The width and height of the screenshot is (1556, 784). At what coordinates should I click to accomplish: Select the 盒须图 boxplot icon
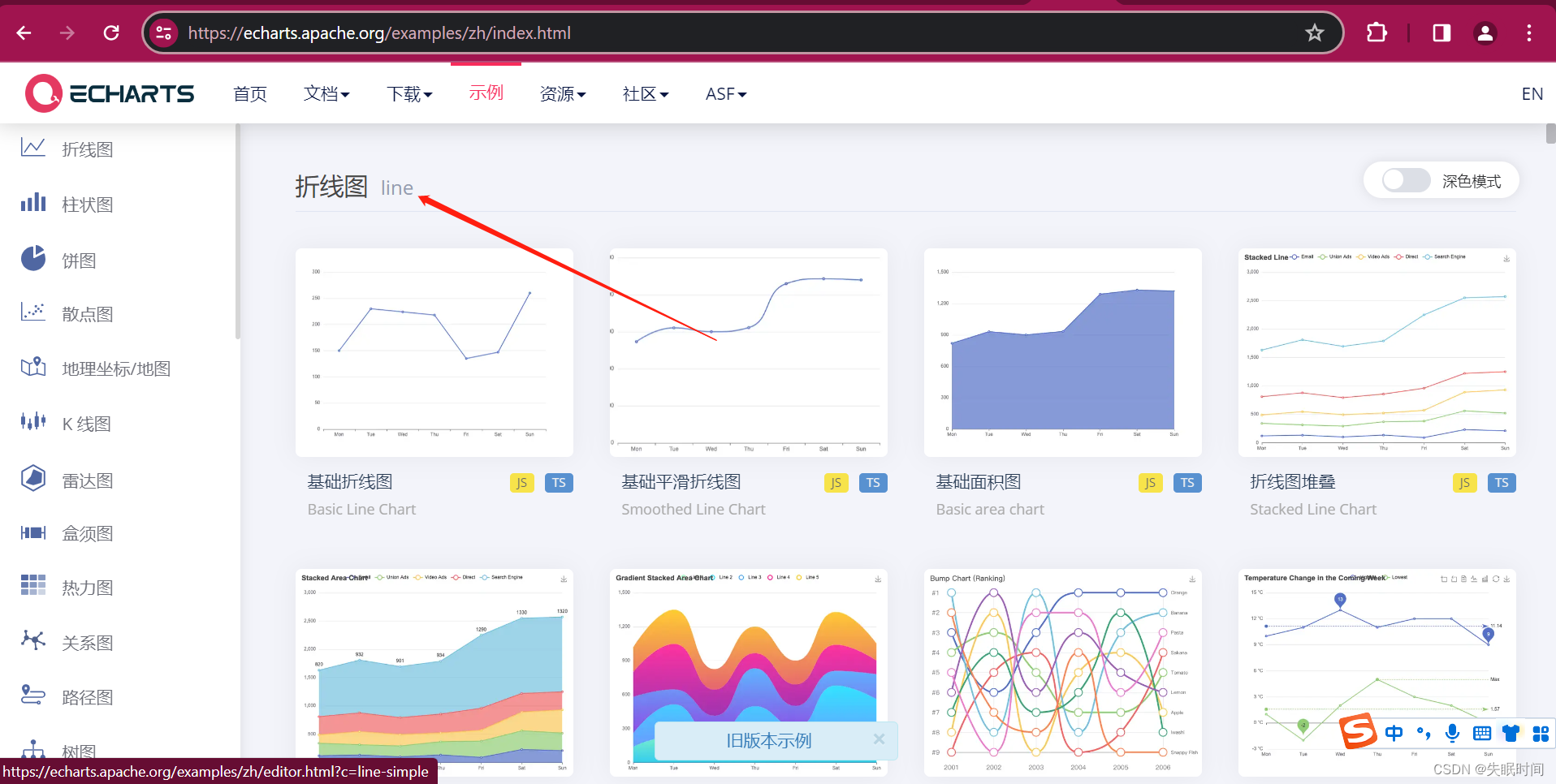point(33,533)
